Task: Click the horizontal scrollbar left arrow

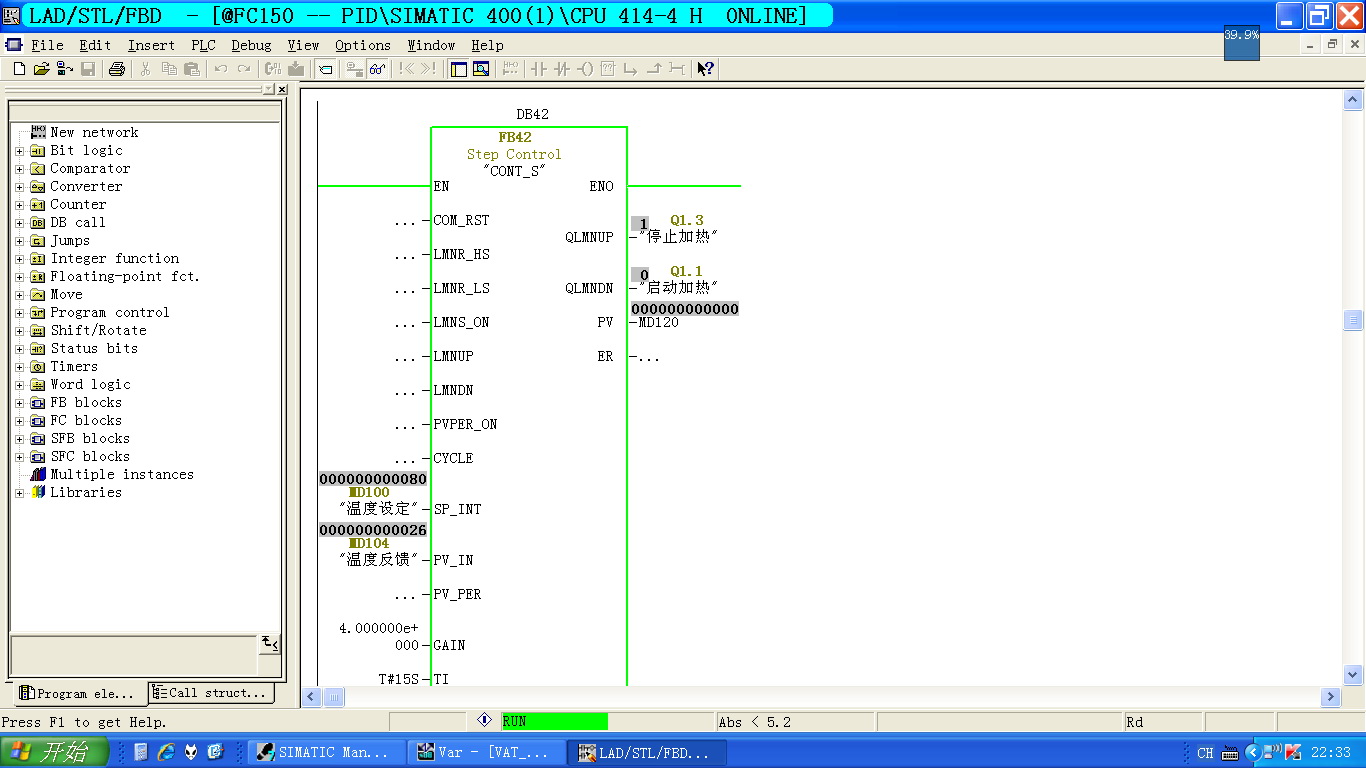Action: pyautogui.click(x=311, y=696)
